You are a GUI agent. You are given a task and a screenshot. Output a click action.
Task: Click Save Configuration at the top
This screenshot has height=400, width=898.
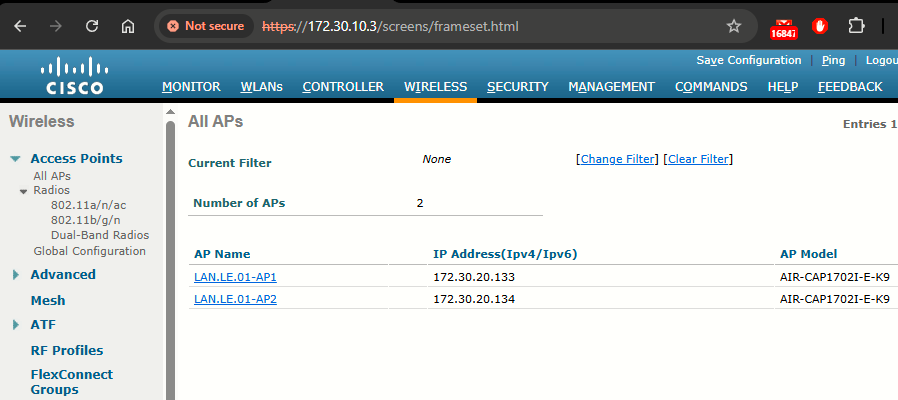tap(749, 60)
